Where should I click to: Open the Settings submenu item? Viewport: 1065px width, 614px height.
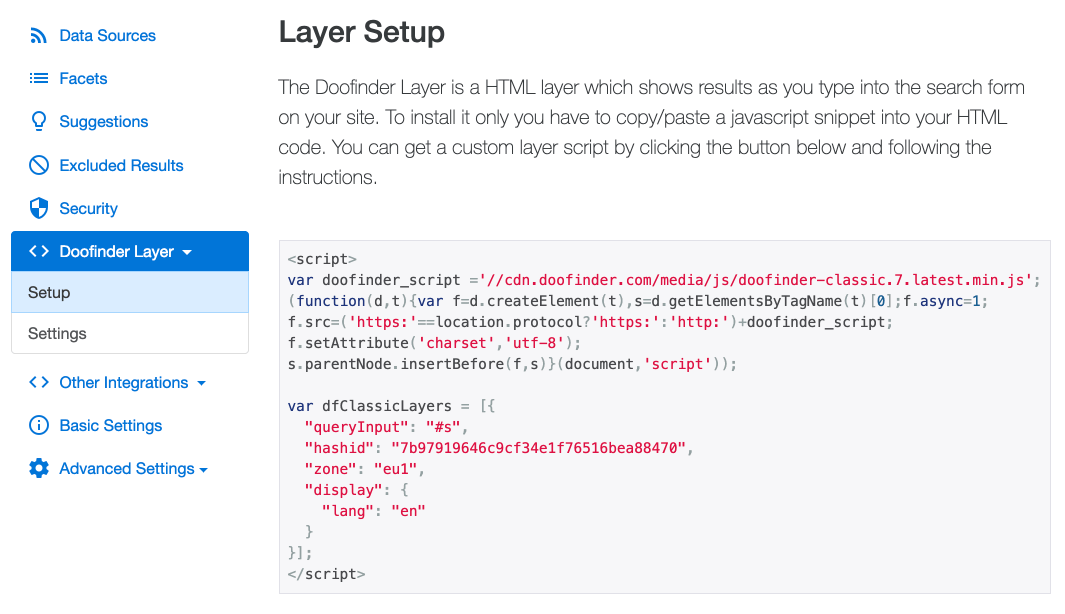pyautogui.click(x=57, y=334)
